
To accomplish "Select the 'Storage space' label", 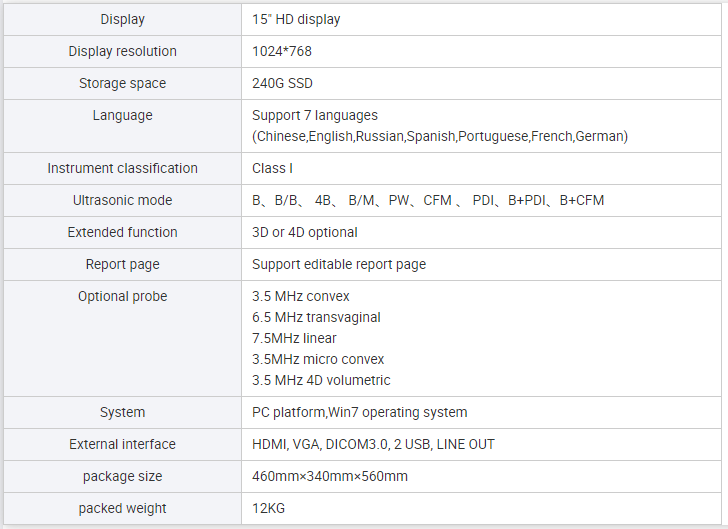I will pyautogui.click(x=123, y=84).
